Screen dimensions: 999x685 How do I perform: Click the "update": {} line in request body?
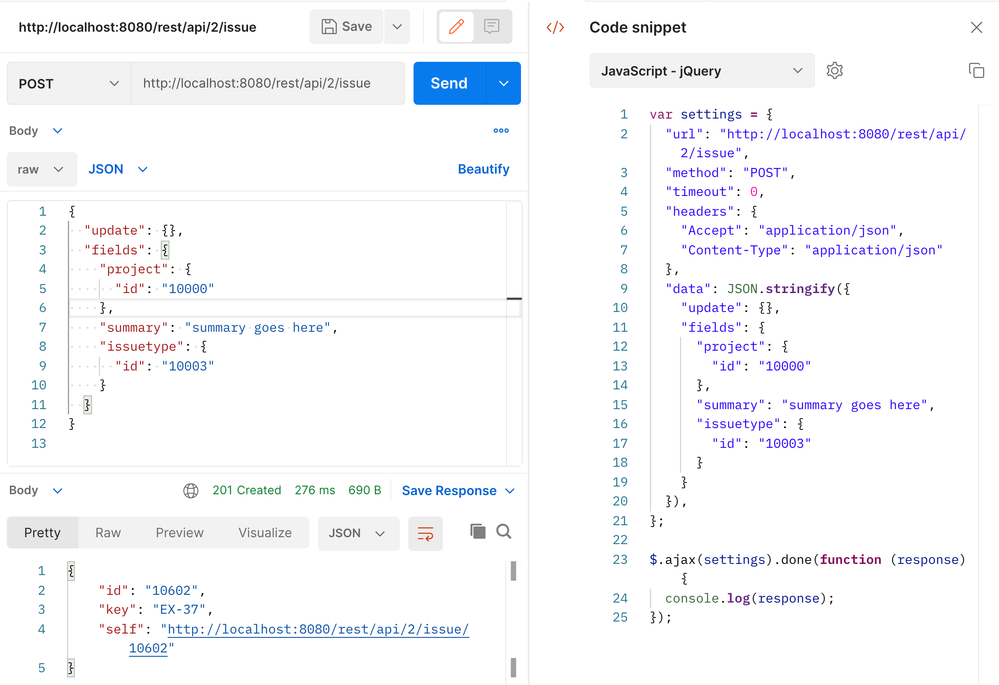tap(133, 231)
